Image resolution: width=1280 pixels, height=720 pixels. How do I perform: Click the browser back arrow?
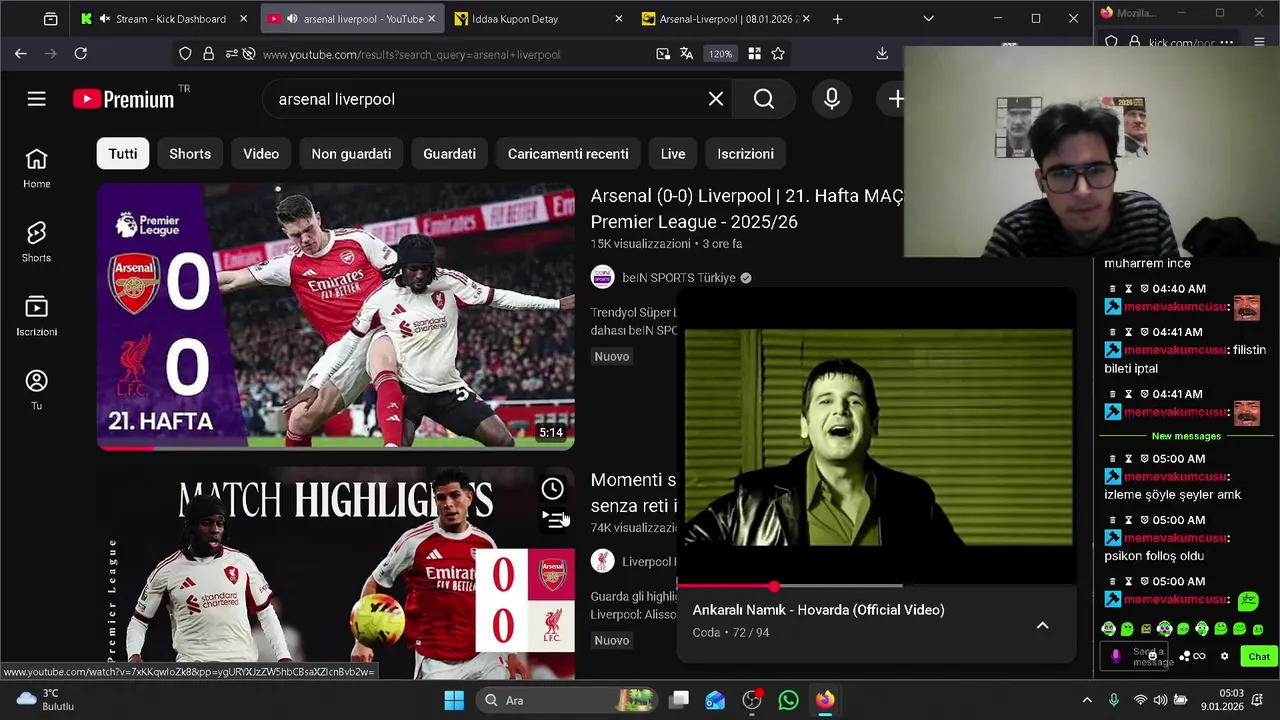(21, 54)
